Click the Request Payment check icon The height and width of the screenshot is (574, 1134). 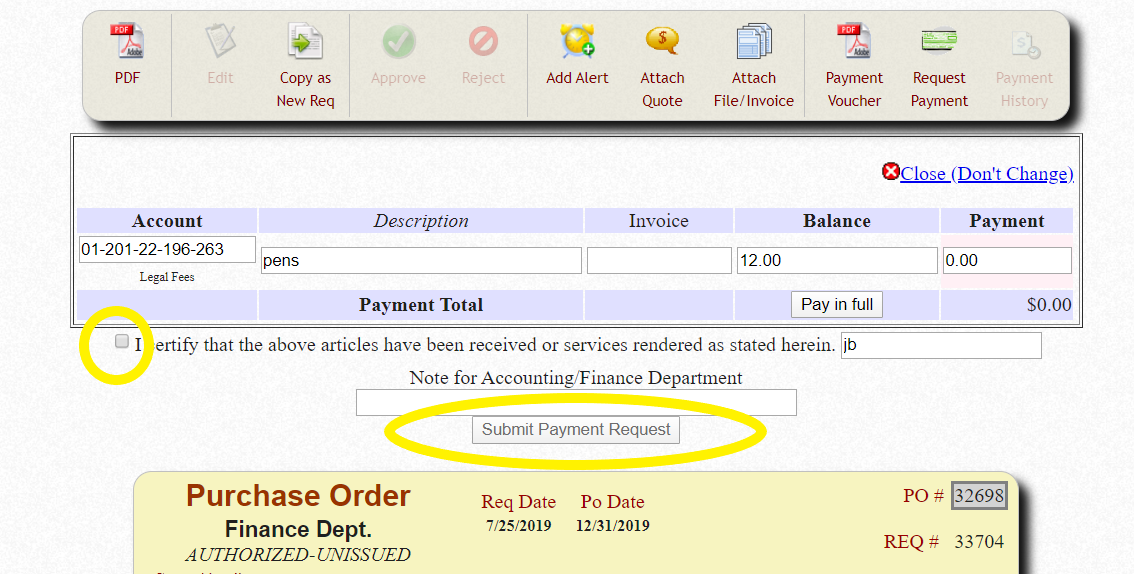coord(939,41)
